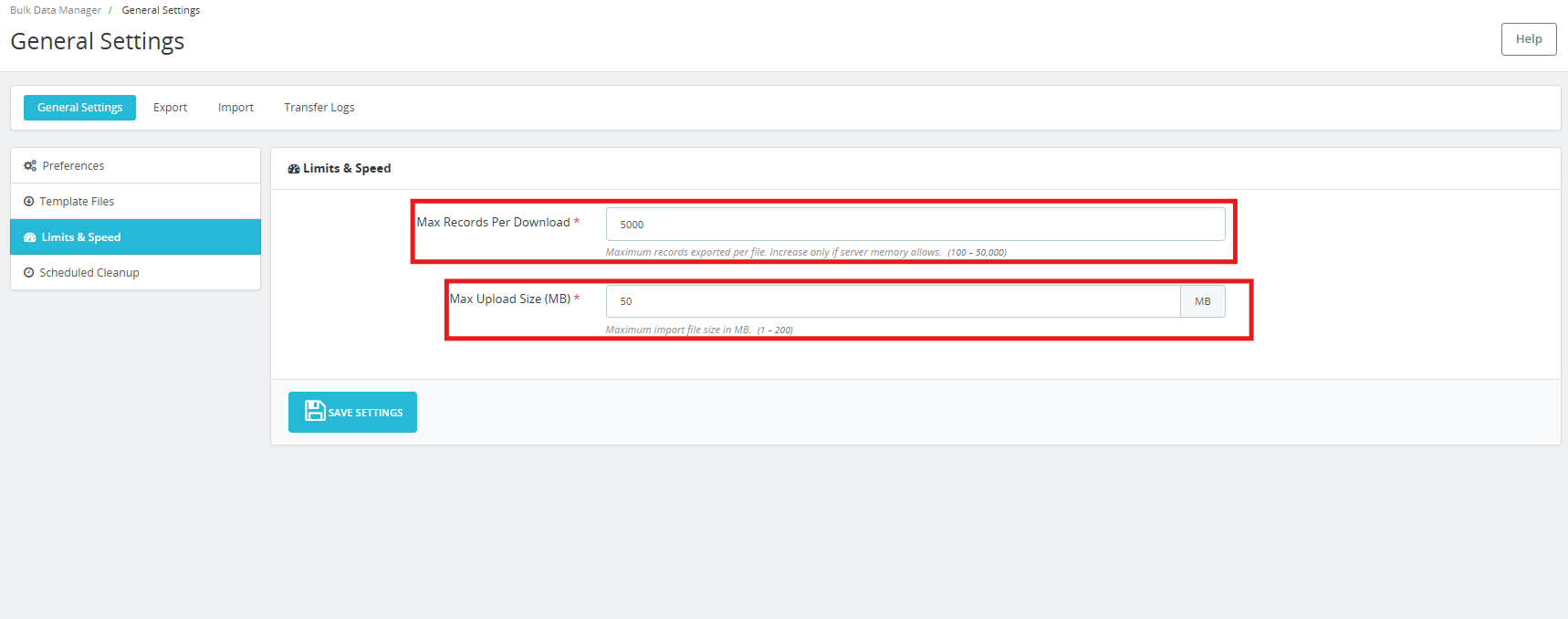
Task: Follow the Bulk Data Manager breadcrumb link
Action: (56, 10)
